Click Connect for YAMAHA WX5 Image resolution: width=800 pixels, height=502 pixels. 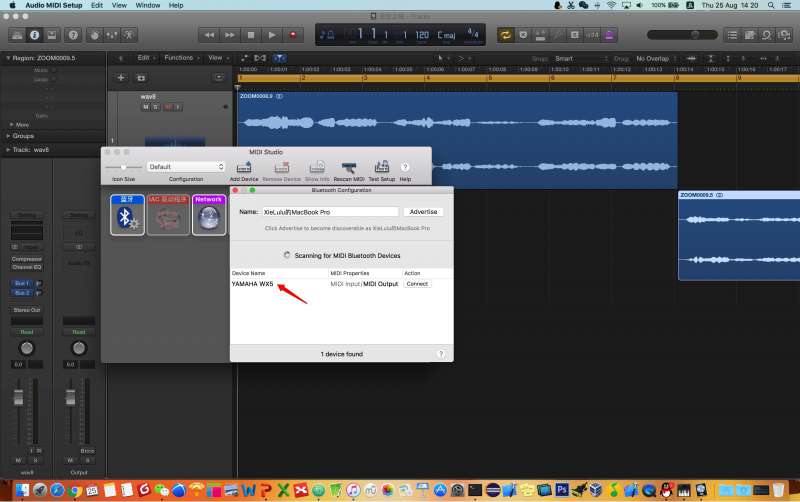point(417,284)
